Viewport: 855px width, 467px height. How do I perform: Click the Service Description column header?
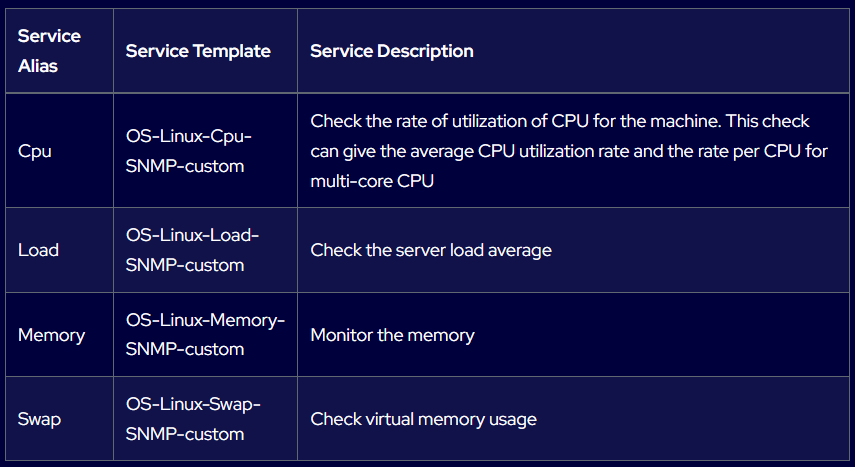click(x=392, y=51)
